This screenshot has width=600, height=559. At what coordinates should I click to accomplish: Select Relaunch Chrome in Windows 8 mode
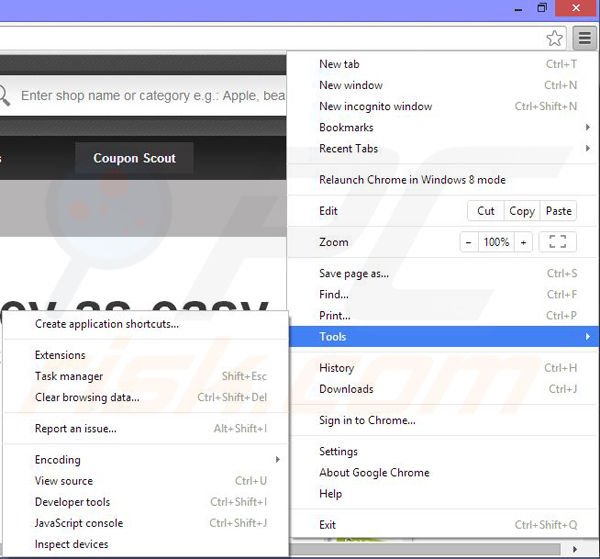[444, 179]
